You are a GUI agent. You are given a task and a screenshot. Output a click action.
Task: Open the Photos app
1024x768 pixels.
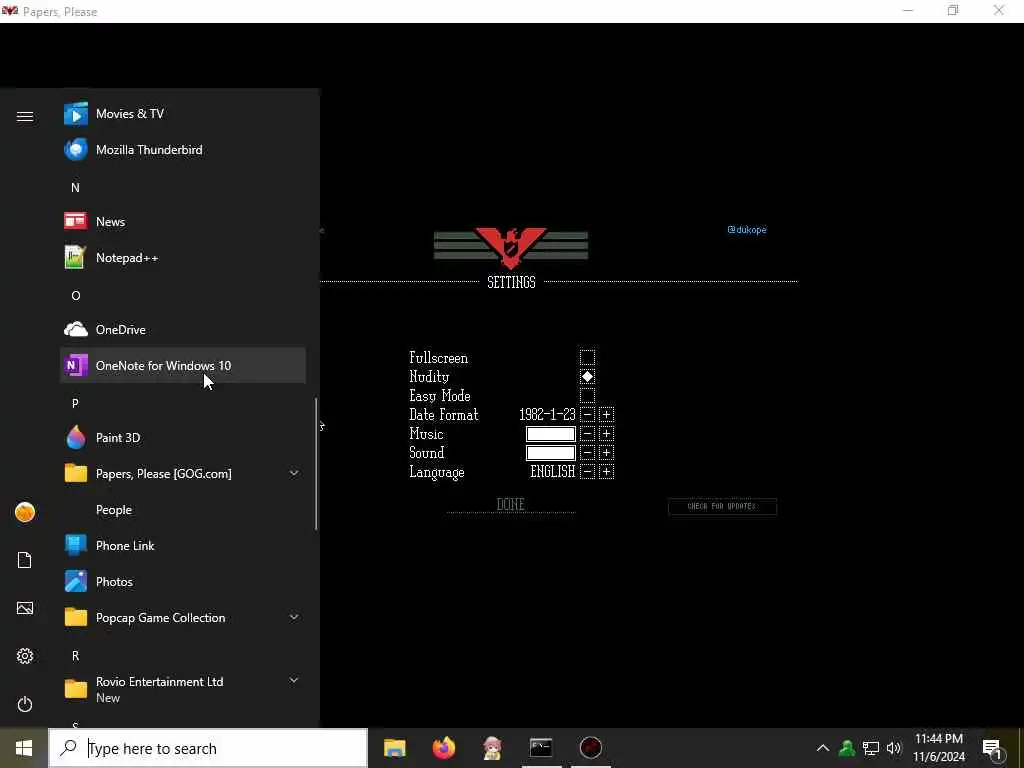tap(183, 581)
